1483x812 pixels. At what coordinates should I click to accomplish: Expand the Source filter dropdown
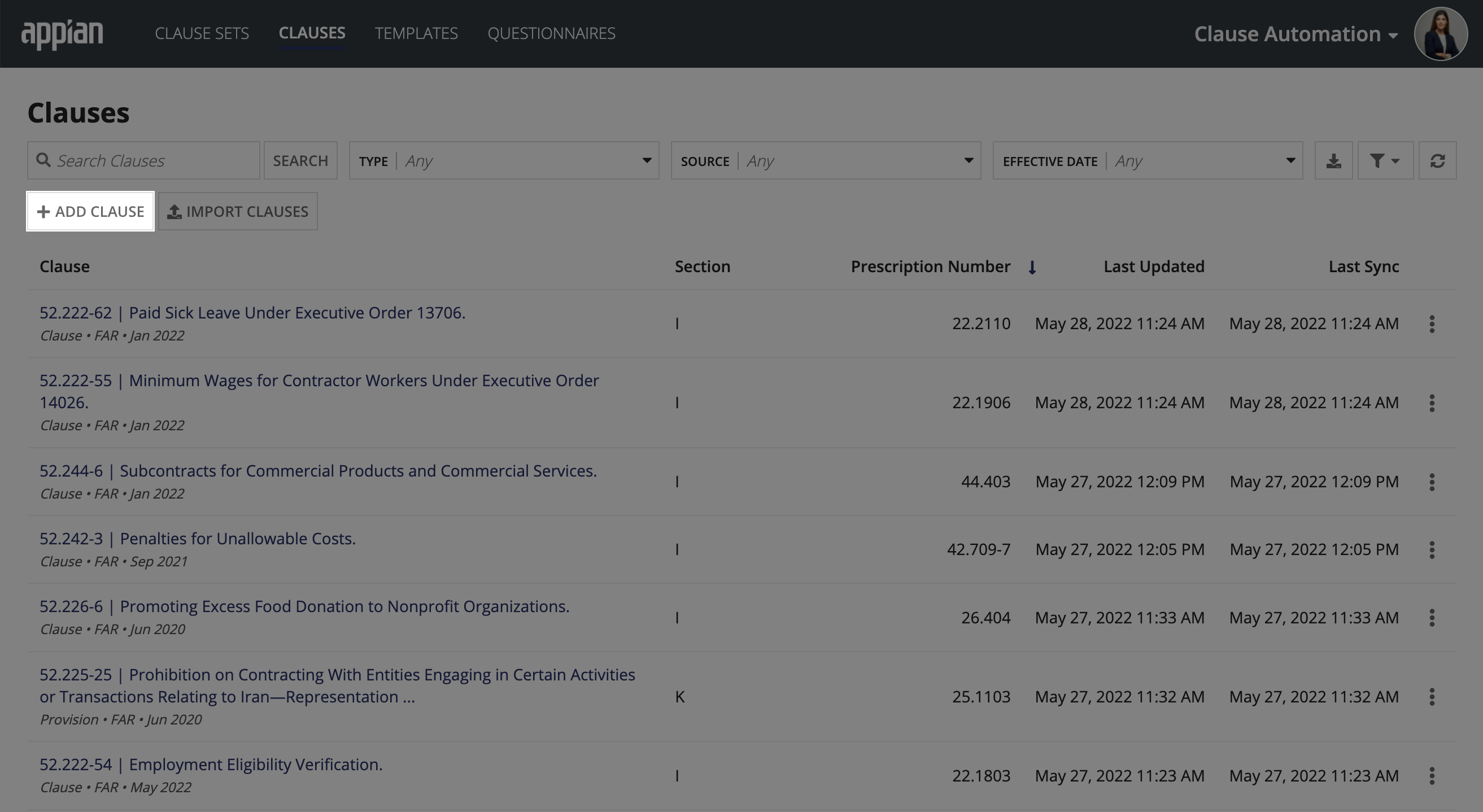[826, 161]
